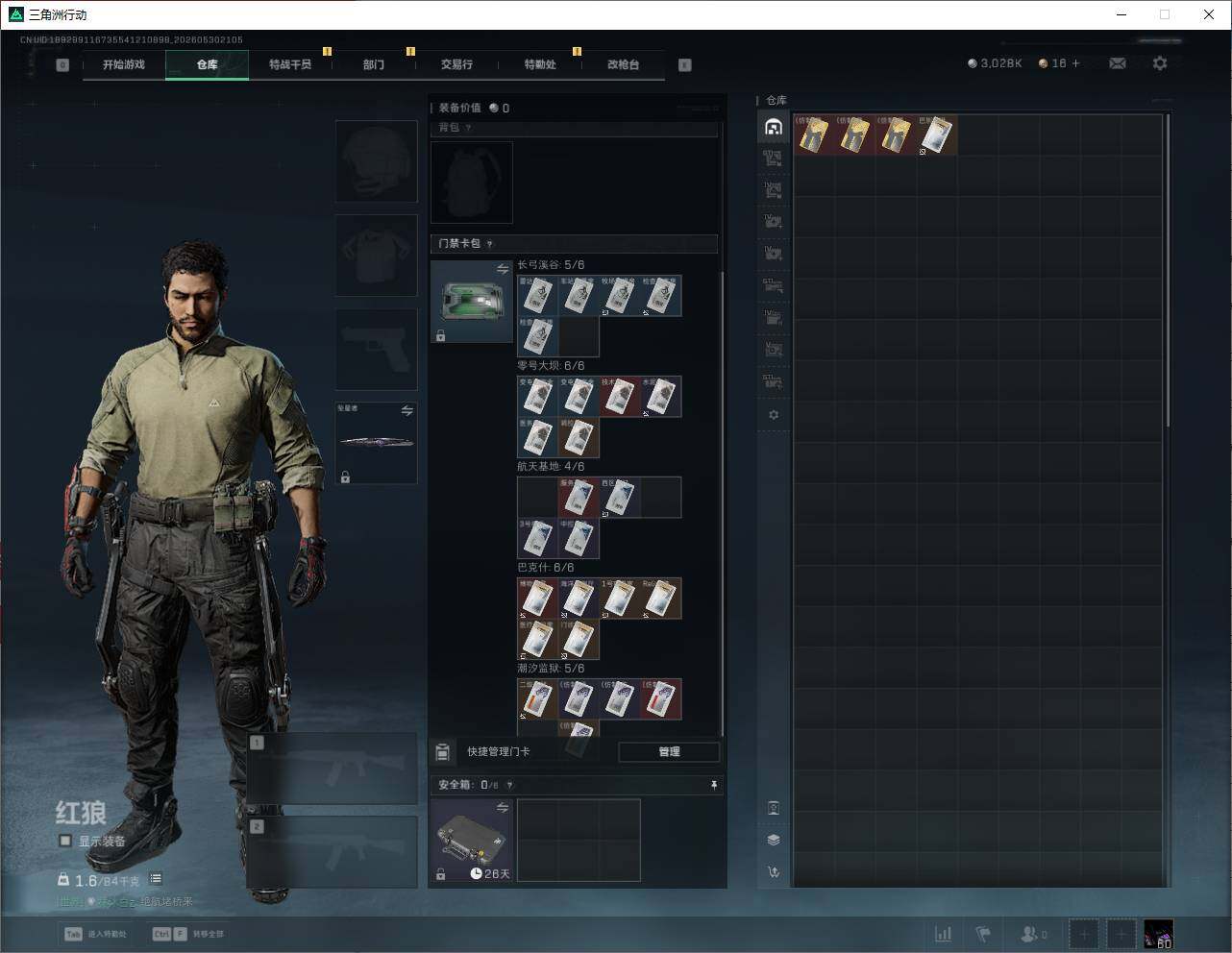Image resolution: width=1232 pixels, height=953 pixels.
Task: Click the help icon next to 背包
Action: (468, 128)
